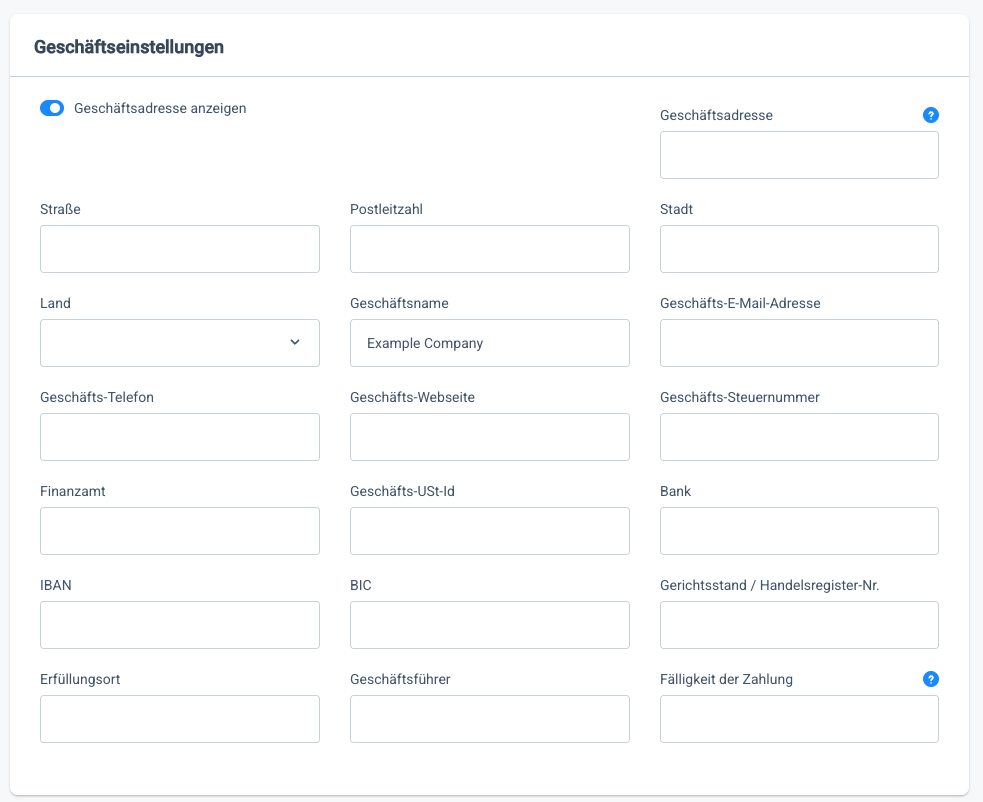Select the Geschäfts-Webseite field
This screenshot has height=802, width=983.
tap(489, 437)
